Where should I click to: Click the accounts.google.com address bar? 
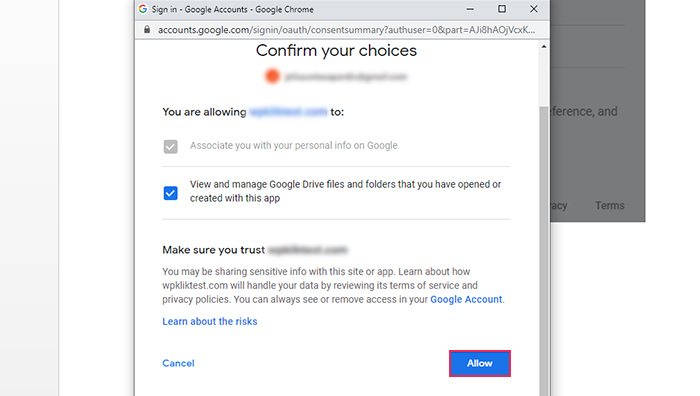click(346, 30)
